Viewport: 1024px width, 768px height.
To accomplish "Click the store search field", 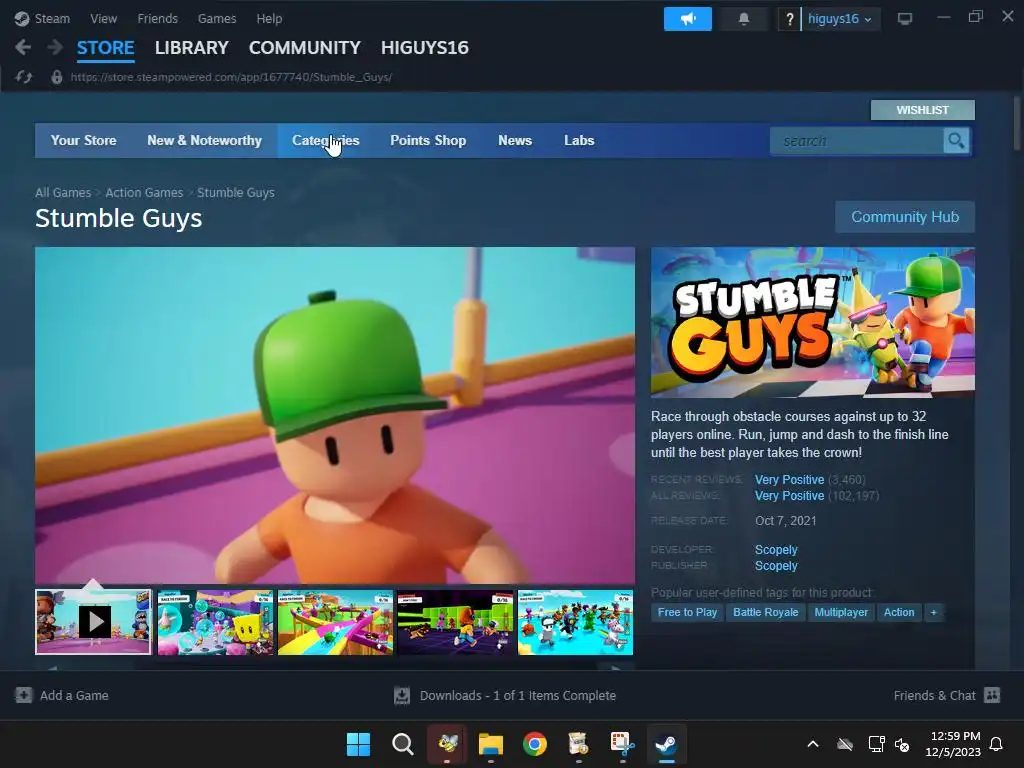I will (857, 140).
